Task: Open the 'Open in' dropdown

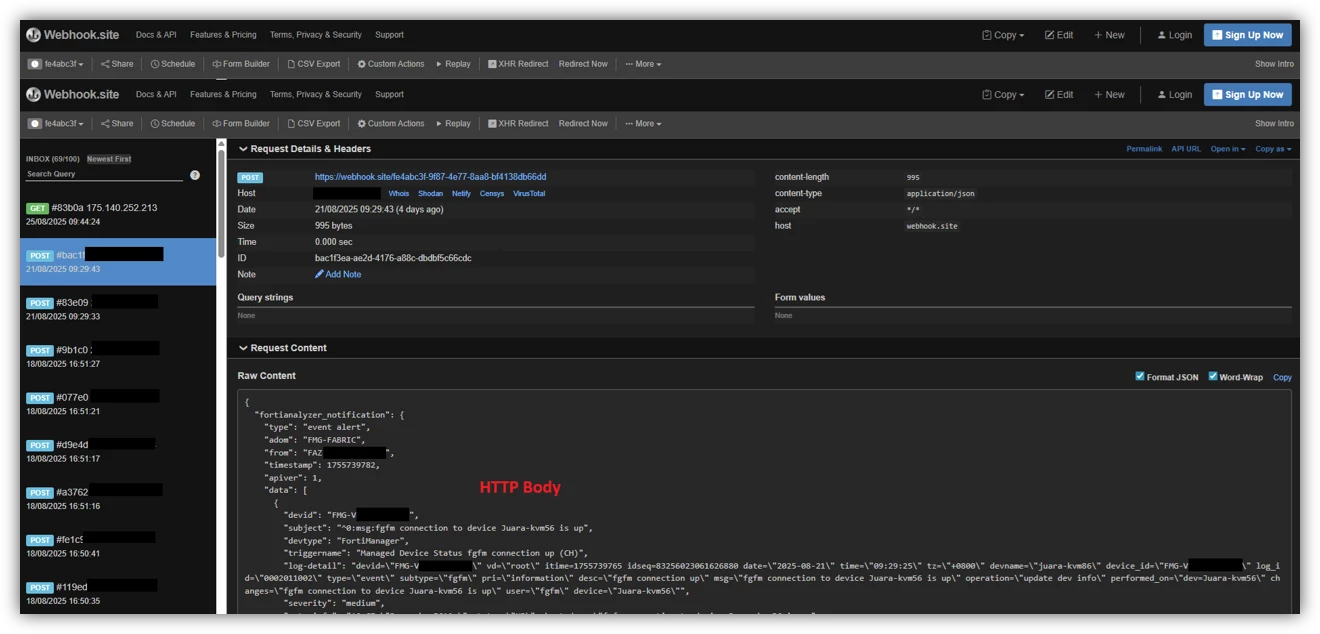Action: pyautogui.click(x=1228, y=149)
